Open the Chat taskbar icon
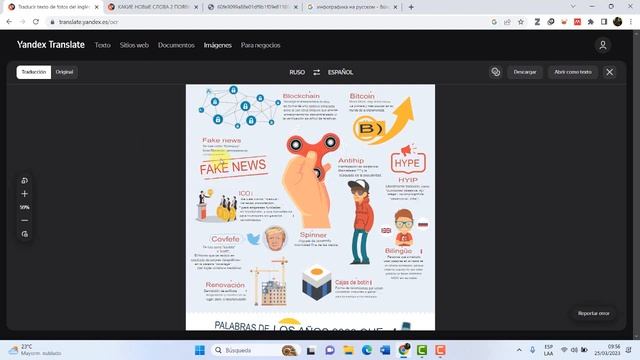This screenshot has width=640, height=360. point(330,350)
